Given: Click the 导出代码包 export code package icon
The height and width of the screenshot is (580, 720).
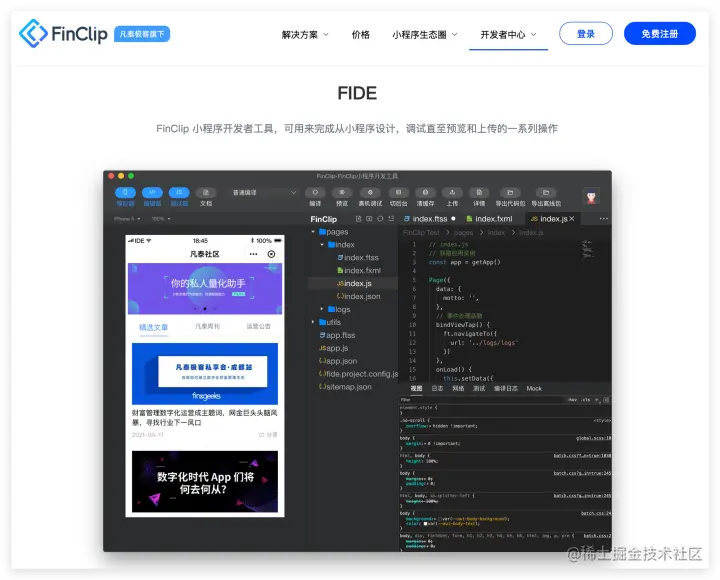Looking at the screenshot, I should click(x=510, y=192).
